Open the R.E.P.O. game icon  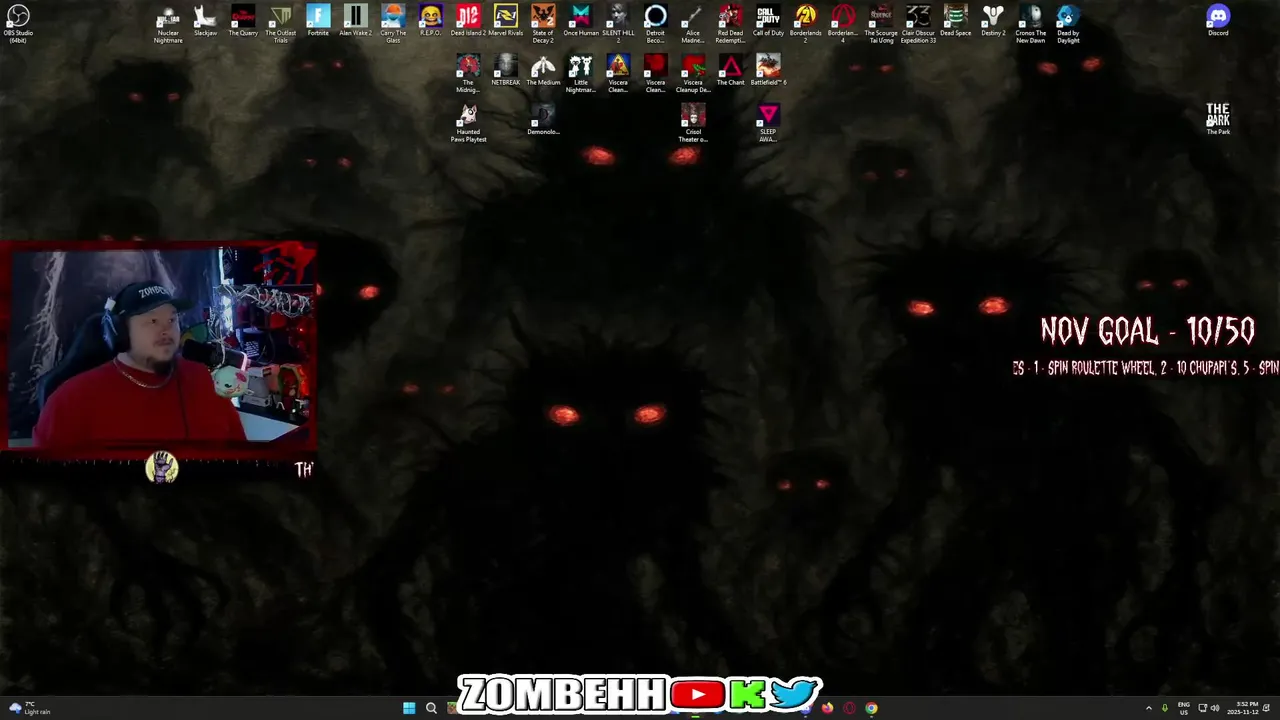tap(430, 21)
